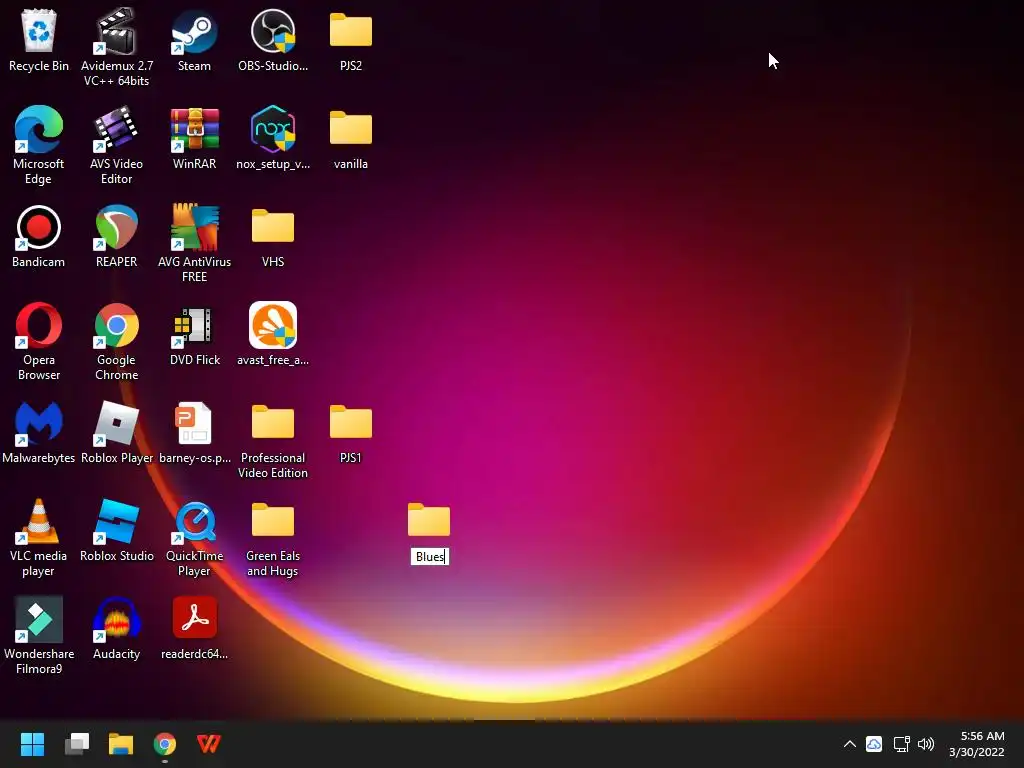Select the Malwarebytes shortcut

(39, 423)
